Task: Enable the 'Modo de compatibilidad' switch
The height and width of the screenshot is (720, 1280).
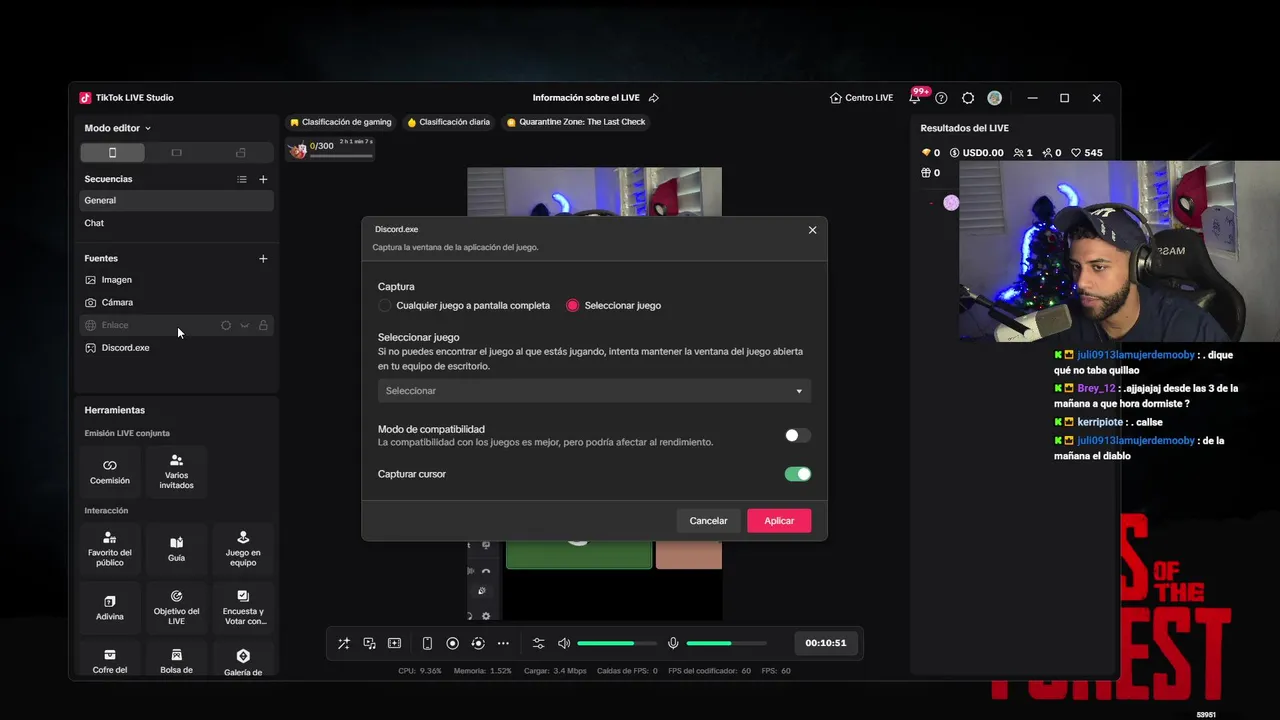Action: 797,435
